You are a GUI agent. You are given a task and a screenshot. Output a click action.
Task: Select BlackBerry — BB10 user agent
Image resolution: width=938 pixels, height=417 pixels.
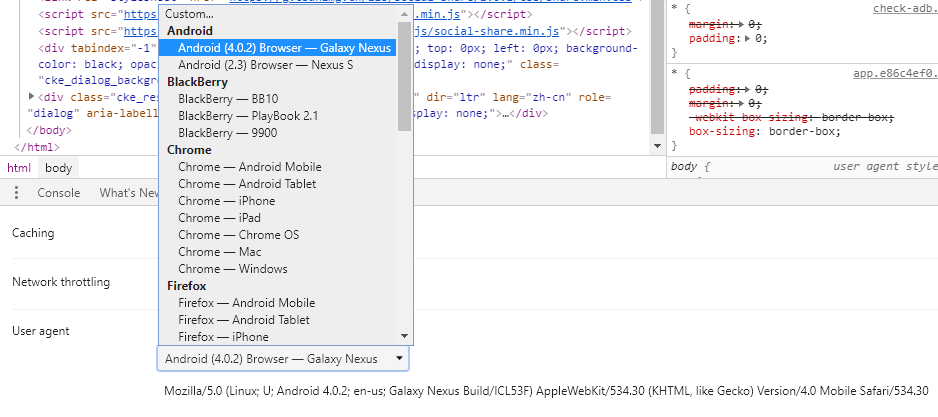tap(278, 99)
